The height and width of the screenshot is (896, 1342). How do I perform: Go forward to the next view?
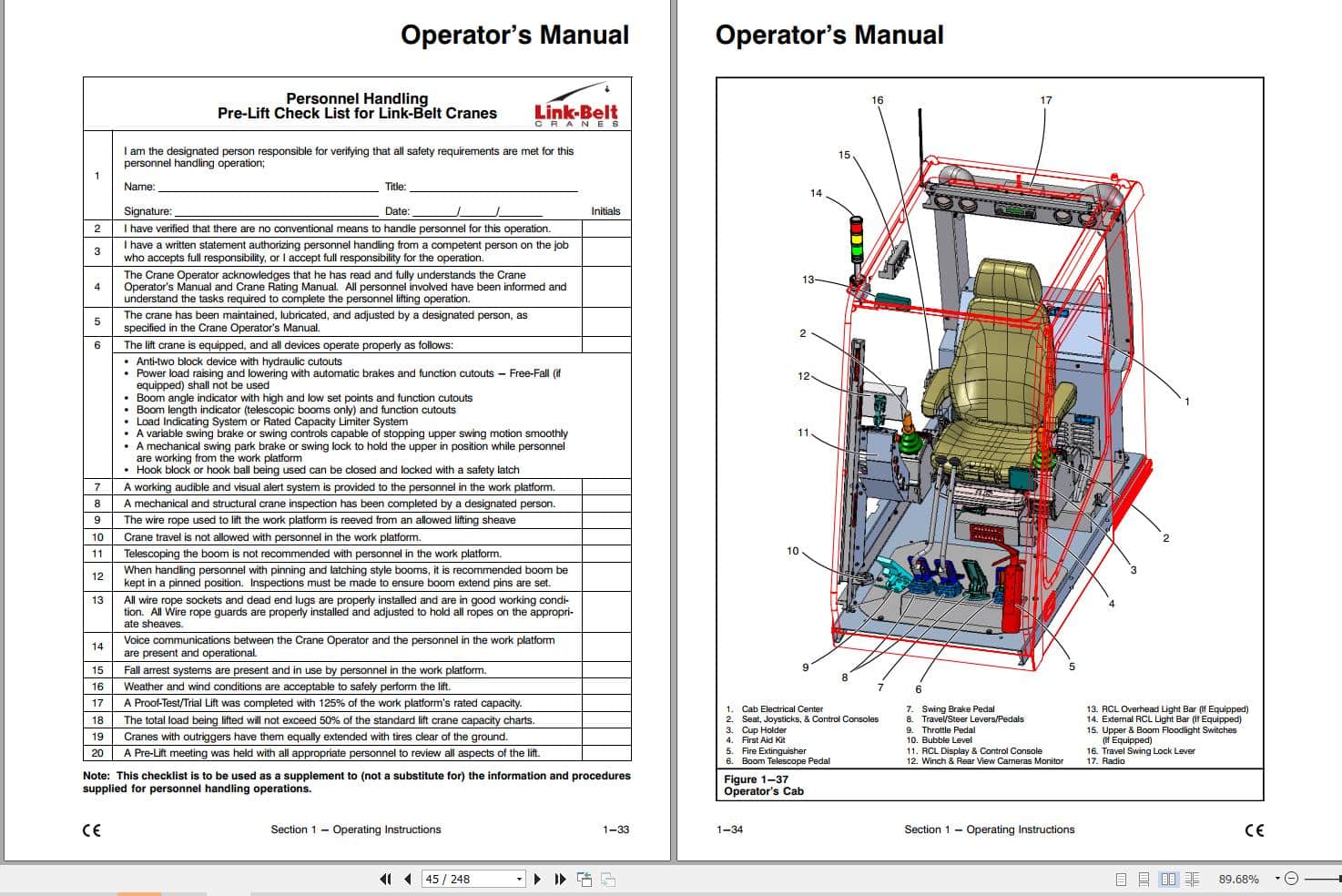tap(606, 878)
